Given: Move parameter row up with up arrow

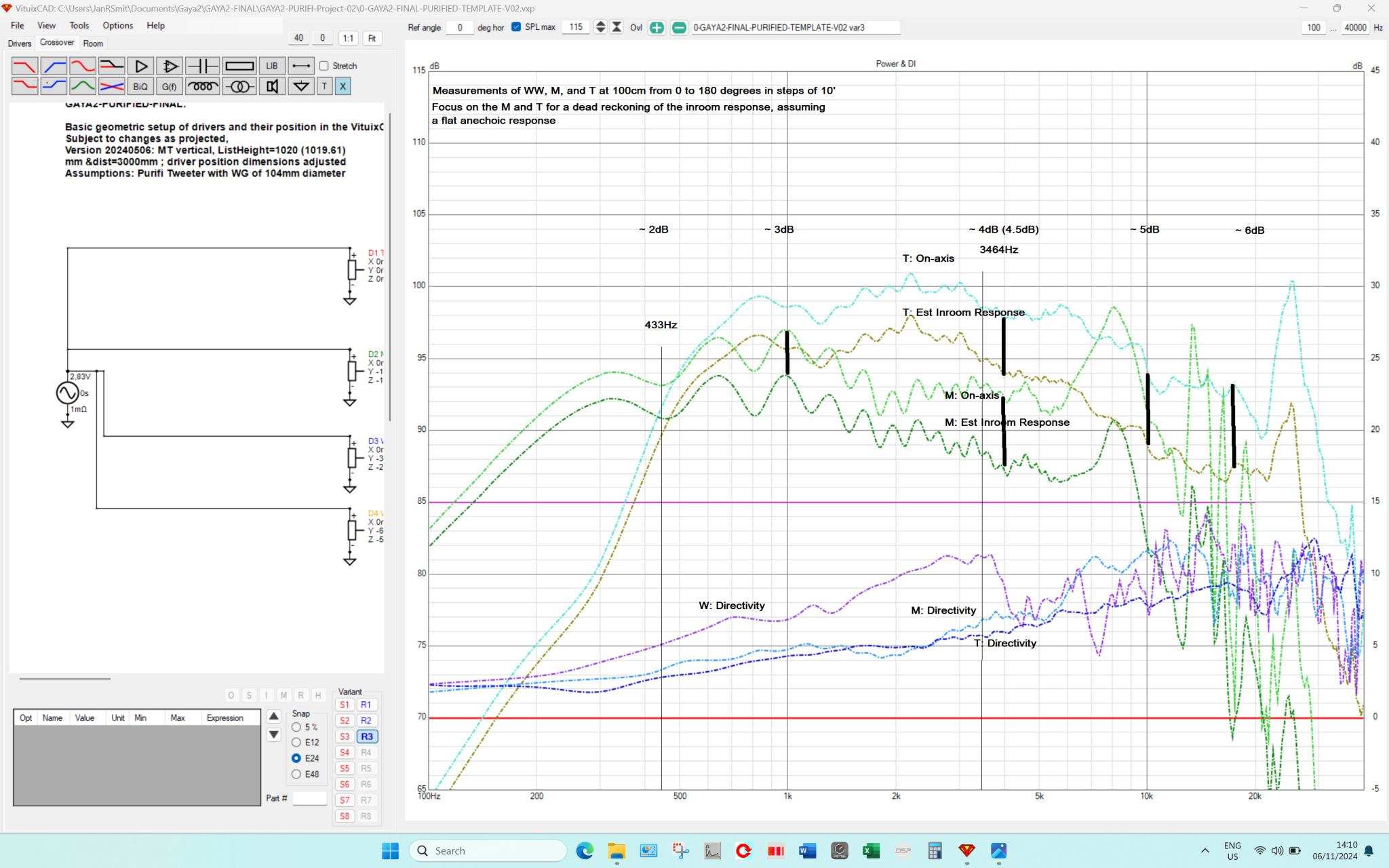Looking at the screenshot, I should pyautogui.click(x=274, y=716).
